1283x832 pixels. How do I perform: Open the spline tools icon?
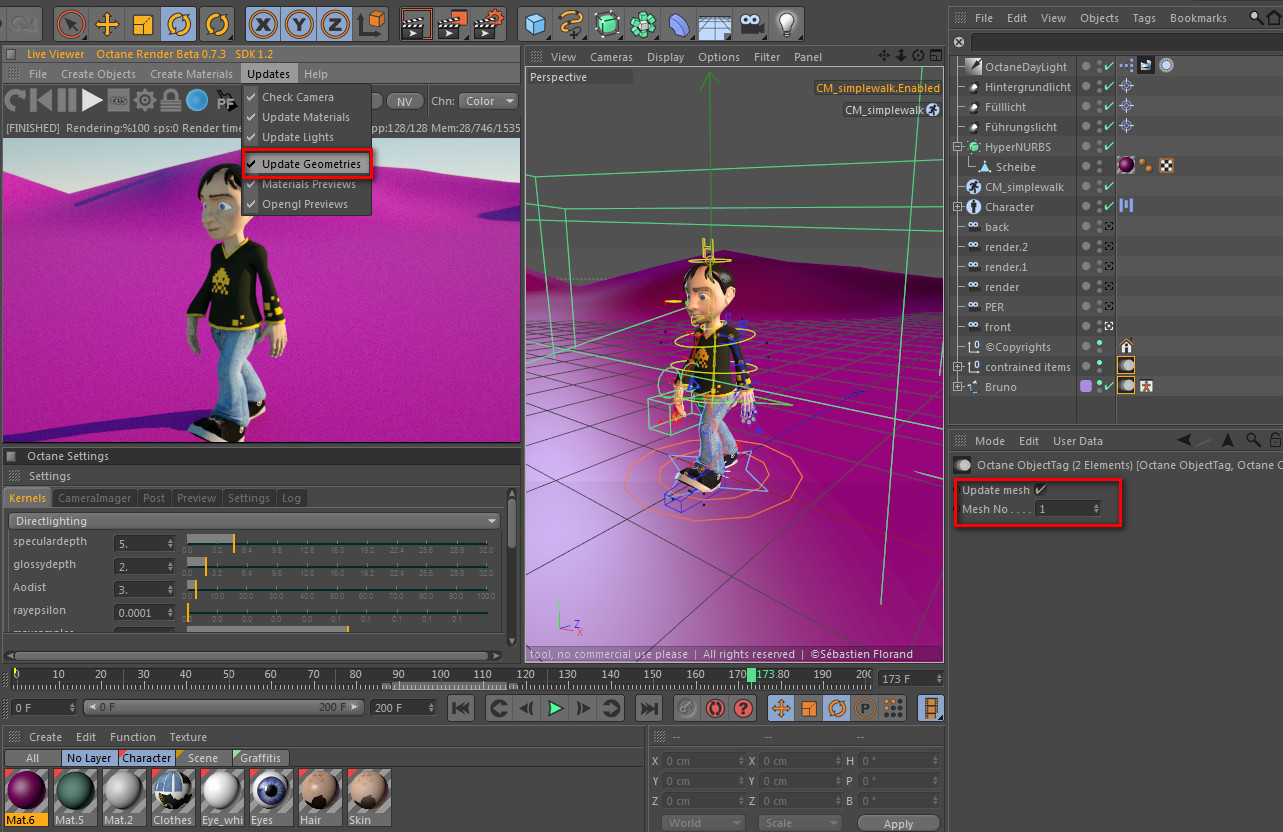point(572,22)
